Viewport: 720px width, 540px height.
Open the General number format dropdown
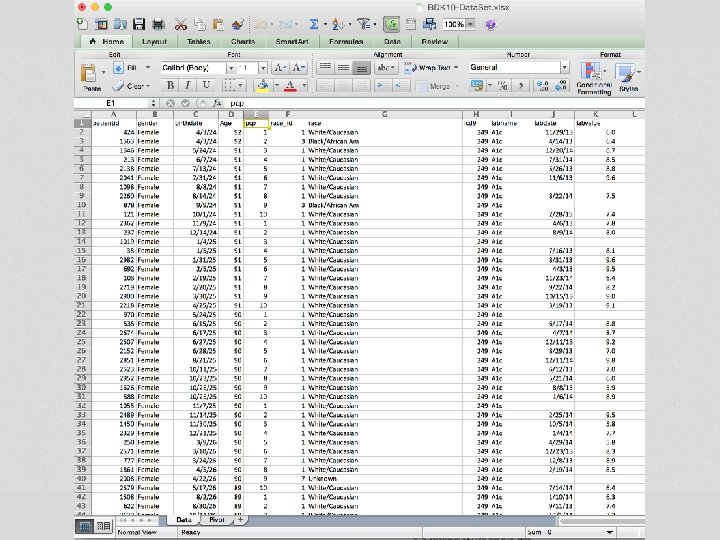point(564,68)
